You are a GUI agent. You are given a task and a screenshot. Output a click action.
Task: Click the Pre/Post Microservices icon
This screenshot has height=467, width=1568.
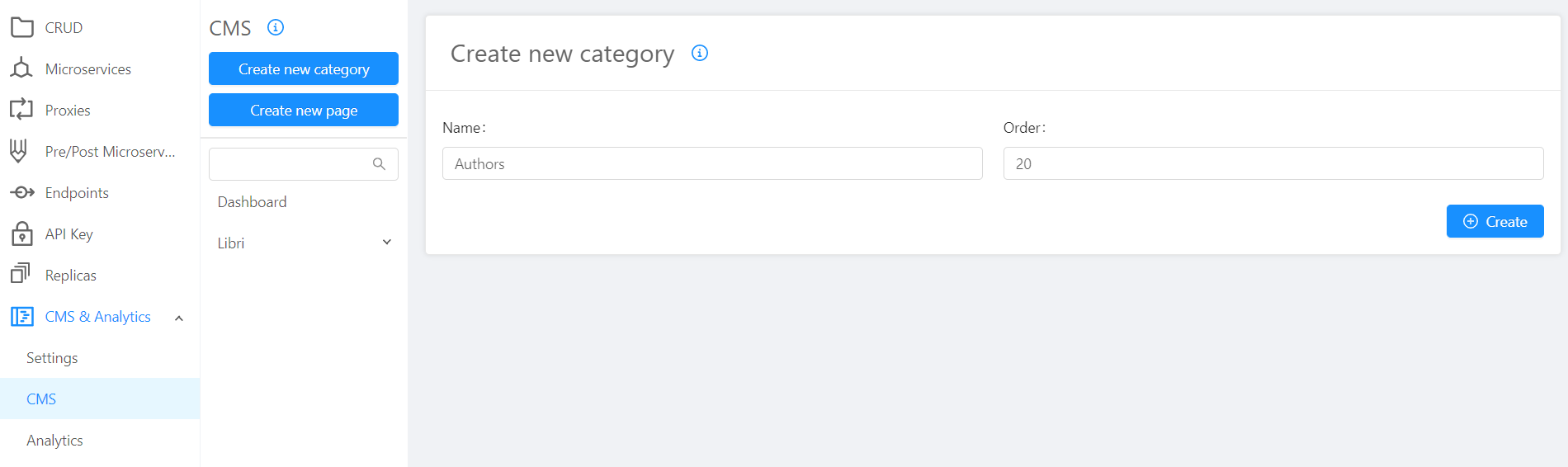coord(19,151)
